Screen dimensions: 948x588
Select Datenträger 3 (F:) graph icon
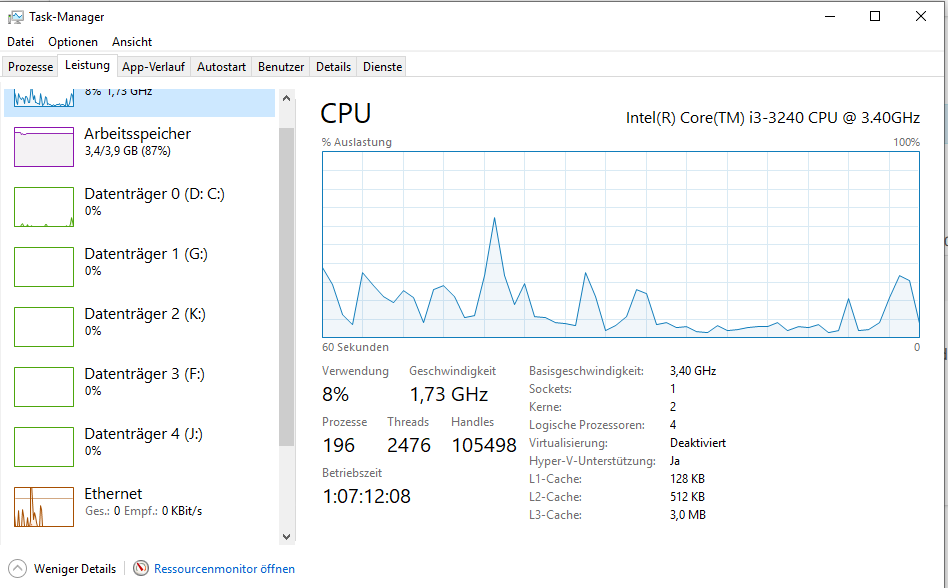coord(44,387)
